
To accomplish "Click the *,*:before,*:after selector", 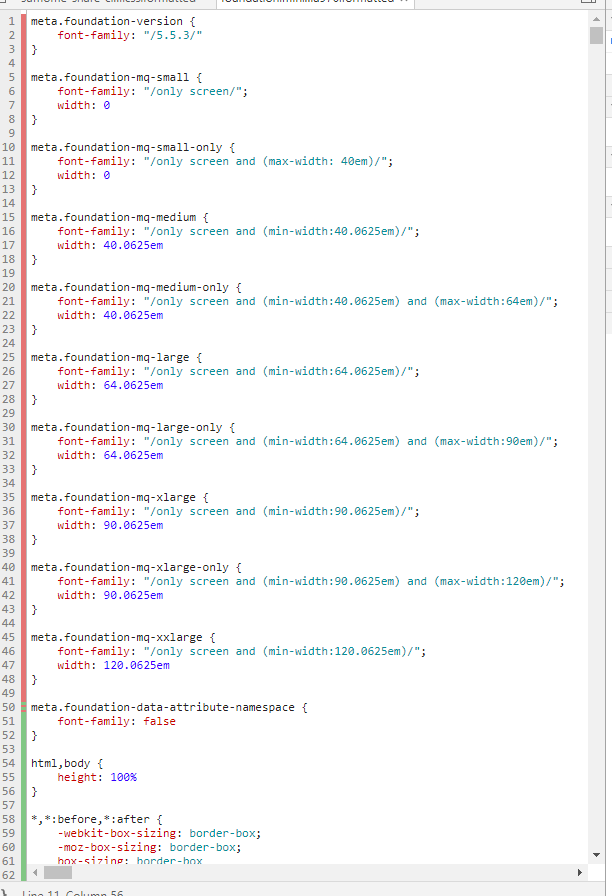I will [x=90, y=819].
